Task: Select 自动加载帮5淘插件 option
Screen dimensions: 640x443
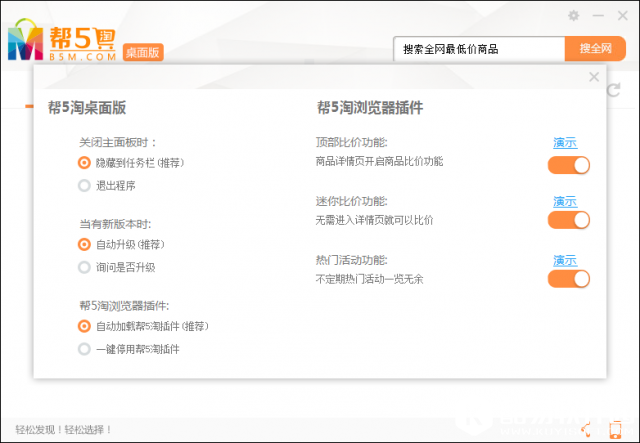Action: [x=84, y=326]
